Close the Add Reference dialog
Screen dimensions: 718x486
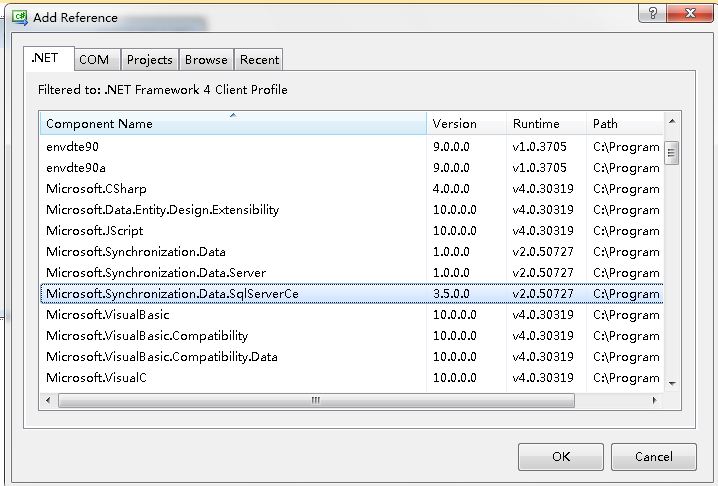(690, 13)
